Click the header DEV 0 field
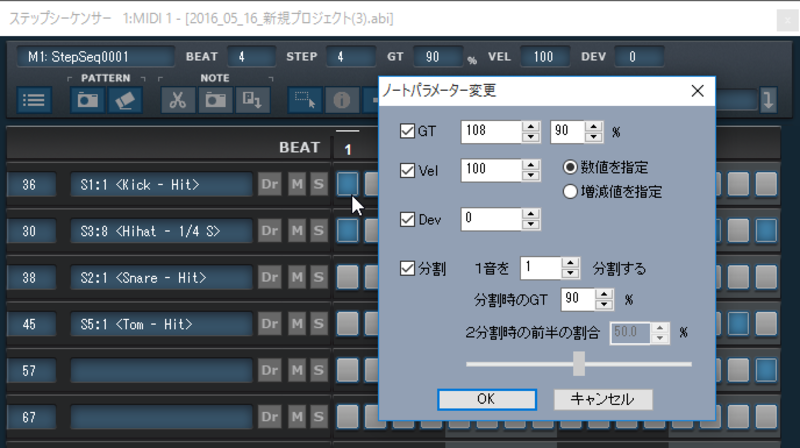 640,57
